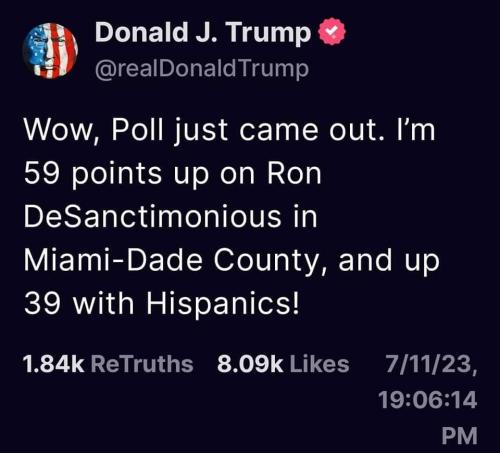Open the flag-painted profile avatar
Viewport: 500px width, 453px height.
point(50,50)
